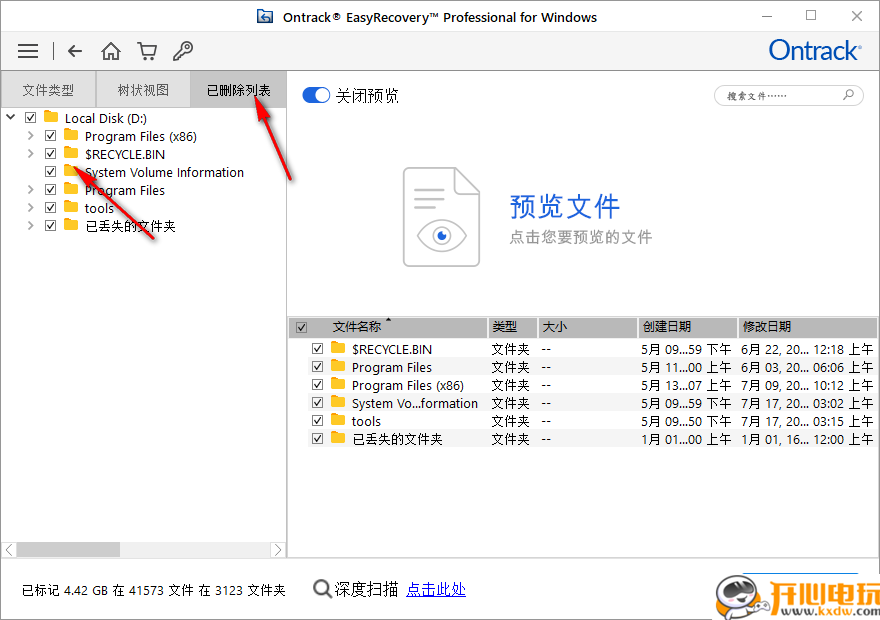The width and height of the screenshot is (880, 620).
Task: Switch to the 文件类型 tab
Action: click(48, 90)
